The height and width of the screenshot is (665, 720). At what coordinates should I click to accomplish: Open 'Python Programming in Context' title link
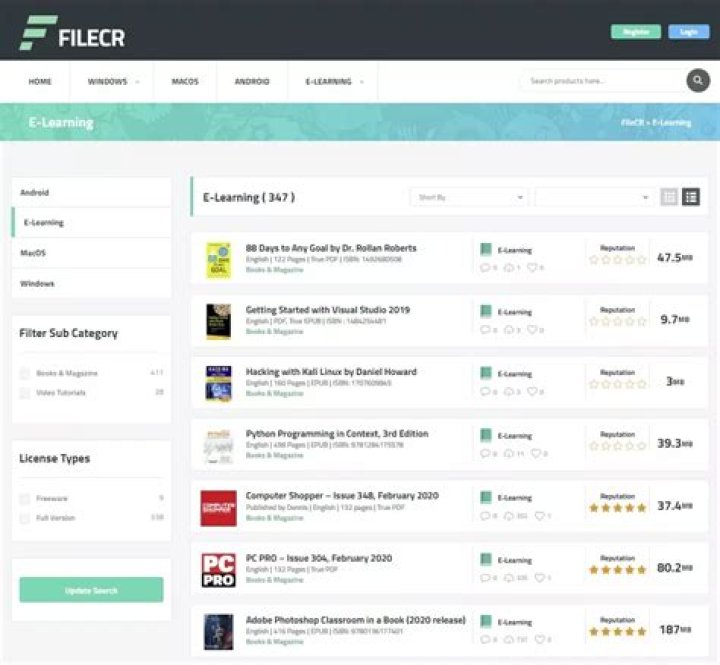point(337,434)
